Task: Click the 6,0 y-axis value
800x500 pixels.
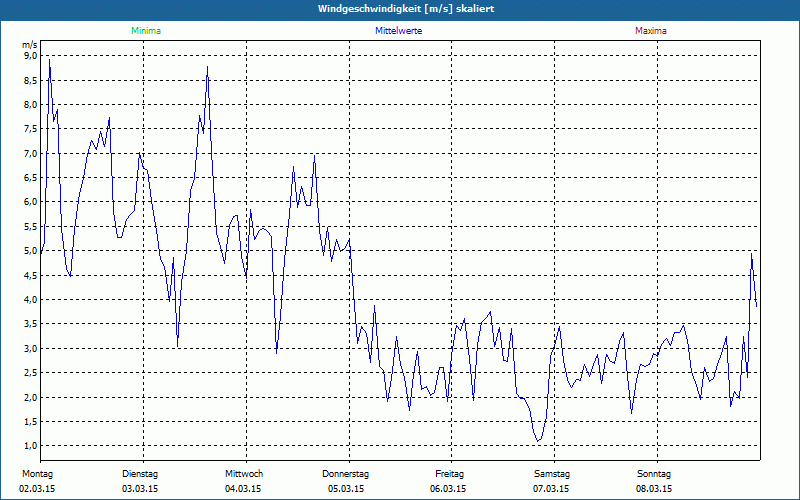Action: click(31, 202)
